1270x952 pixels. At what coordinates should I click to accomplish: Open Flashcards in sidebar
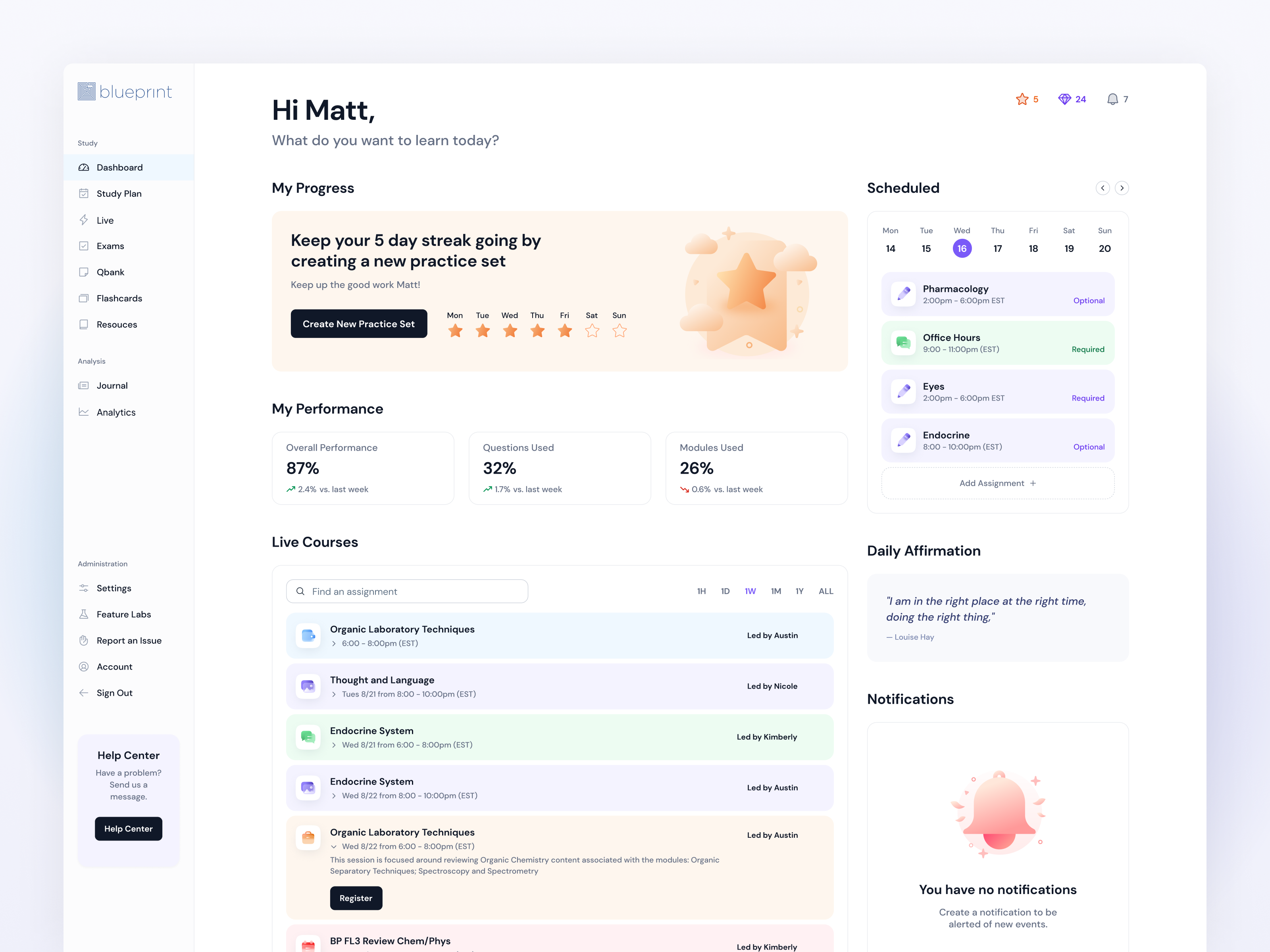[x=129, y=298]
